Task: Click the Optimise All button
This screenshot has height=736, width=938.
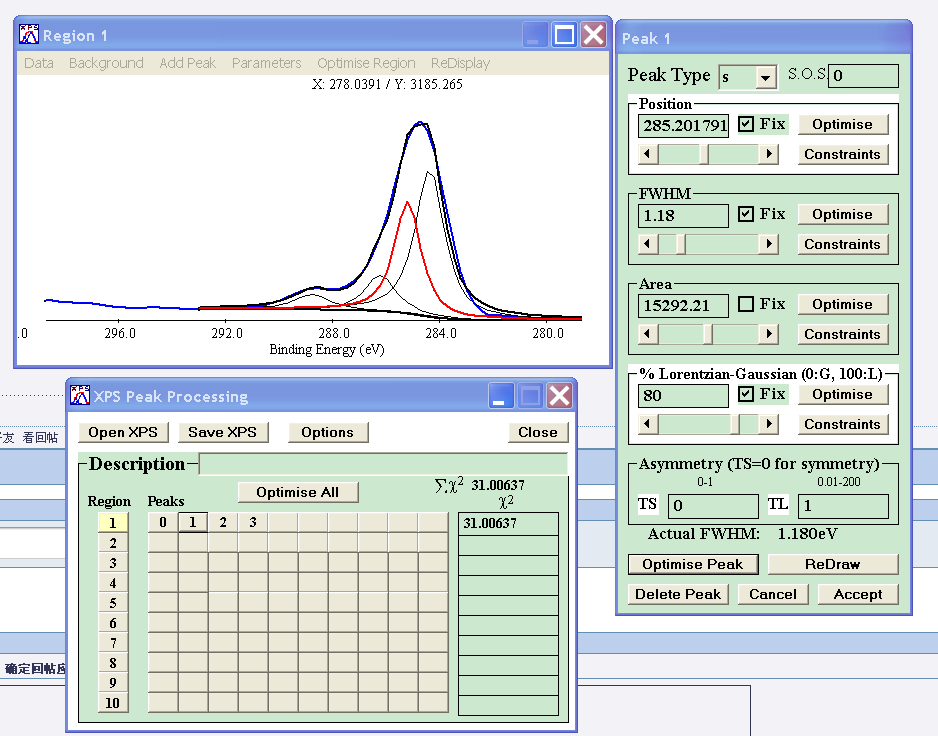Action: tap(298, 492)
